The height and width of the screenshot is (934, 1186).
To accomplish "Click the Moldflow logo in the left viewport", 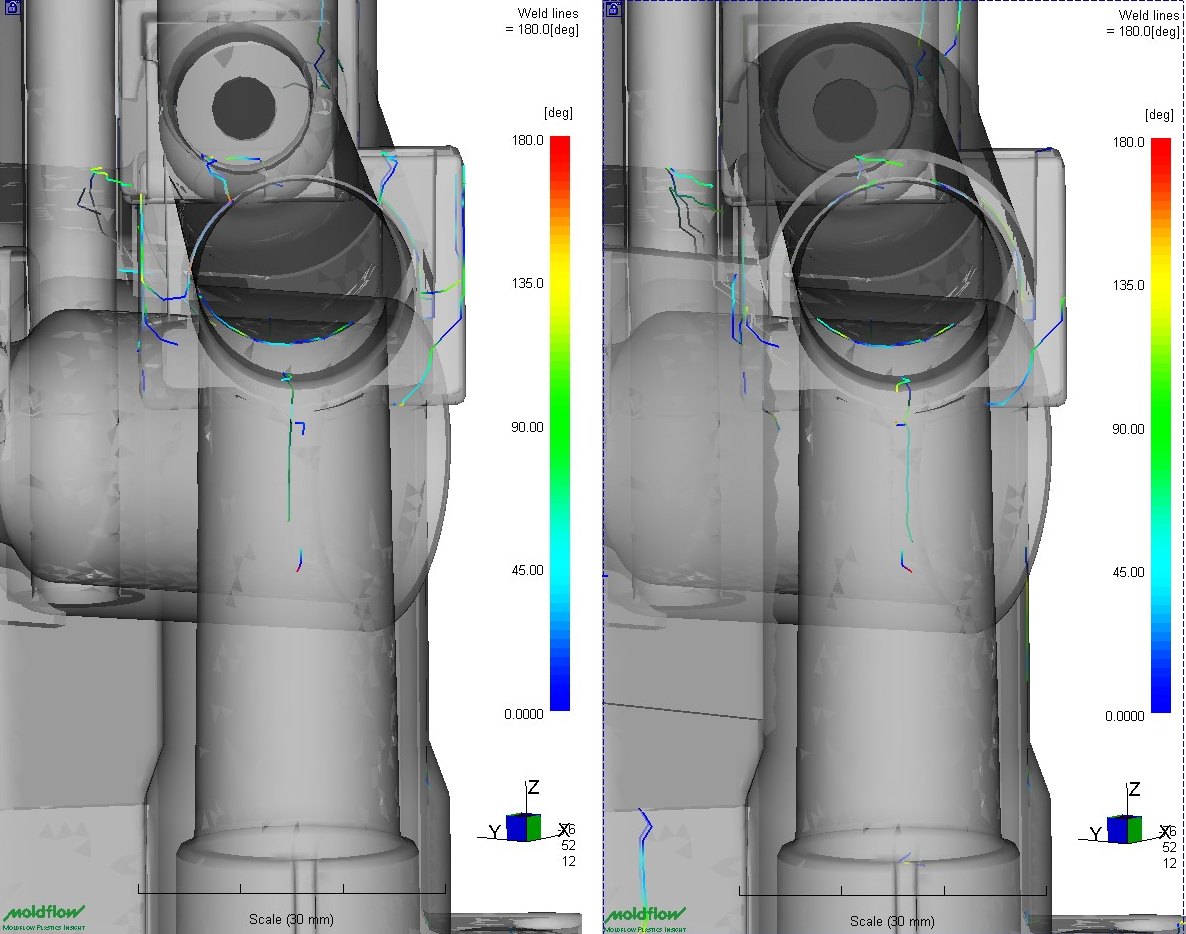I will pos(44,917).
